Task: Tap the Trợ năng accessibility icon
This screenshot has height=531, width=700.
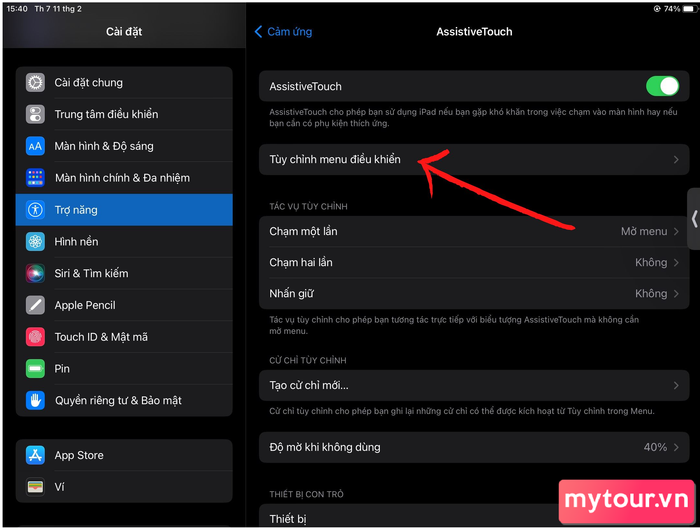Action: (35, 209)
